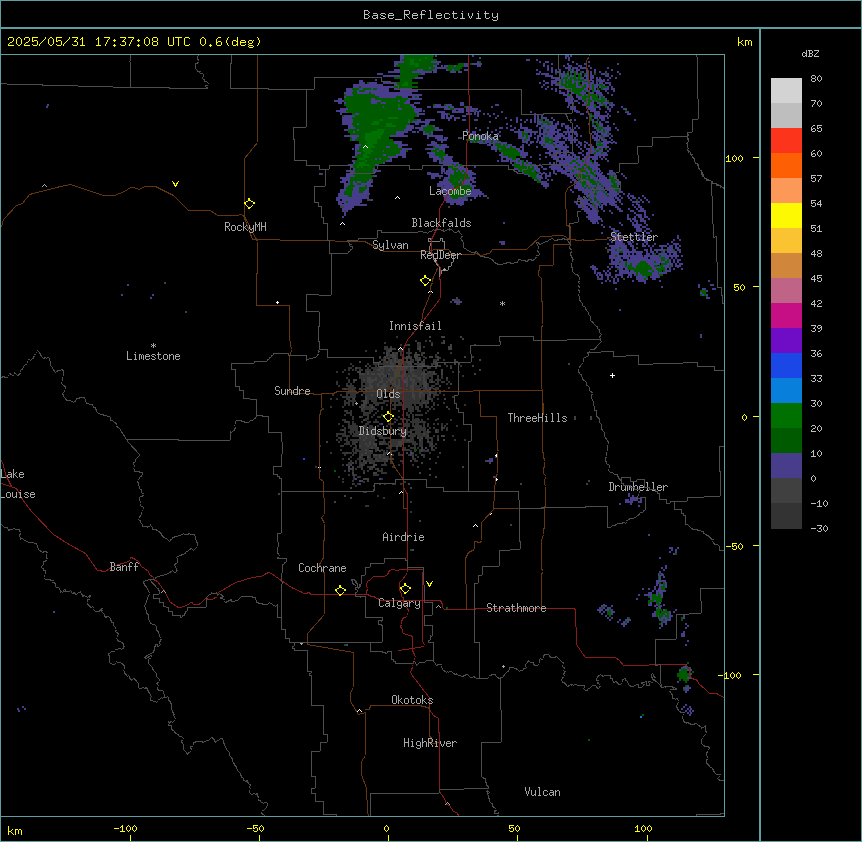This screenshot has height=842, width=862.
Task: Click the small green echo southeast of Strathmore
Action: pos(684,673)
